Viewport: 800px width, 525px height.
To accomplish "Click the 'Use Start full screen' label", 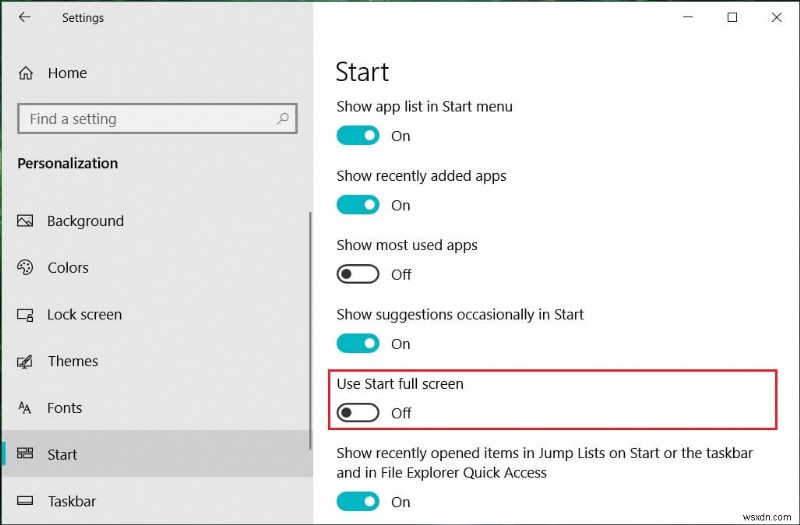I will [x=400, y=384].
